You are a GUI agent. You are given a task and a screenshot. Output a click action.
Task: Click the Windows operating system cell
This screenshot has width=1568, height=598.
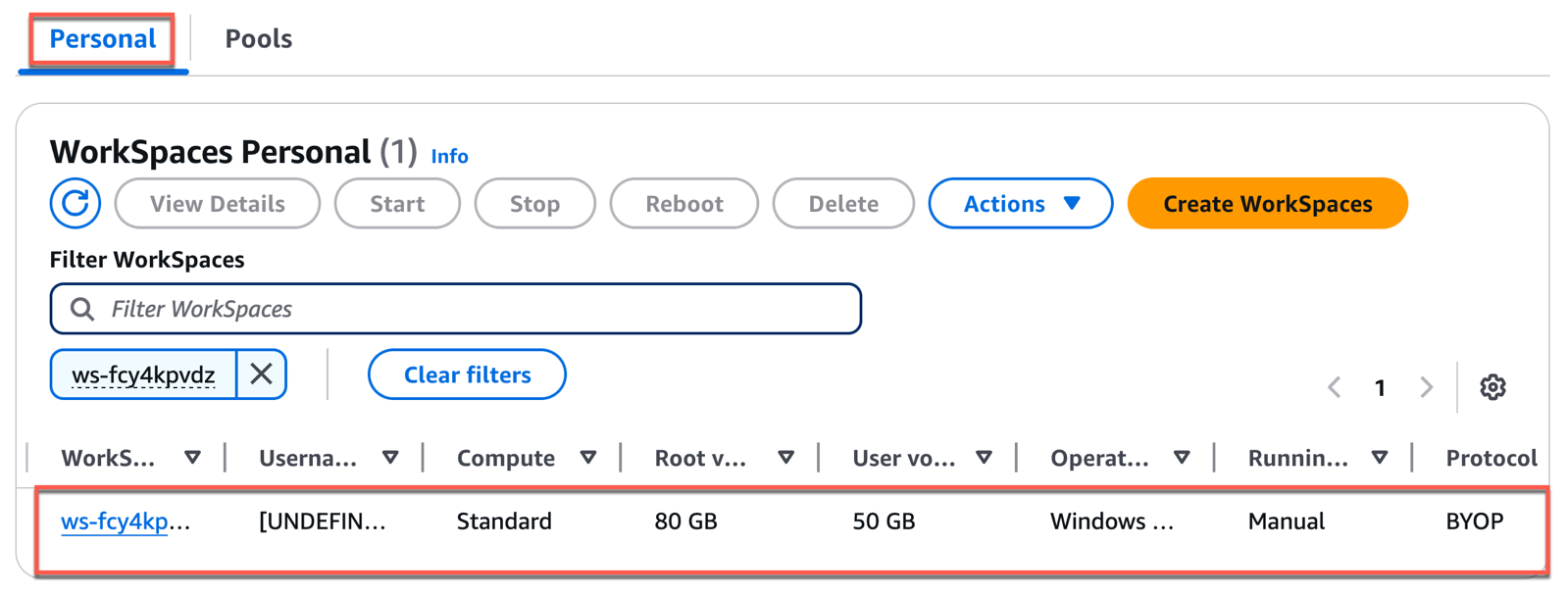coord(1112,522)
